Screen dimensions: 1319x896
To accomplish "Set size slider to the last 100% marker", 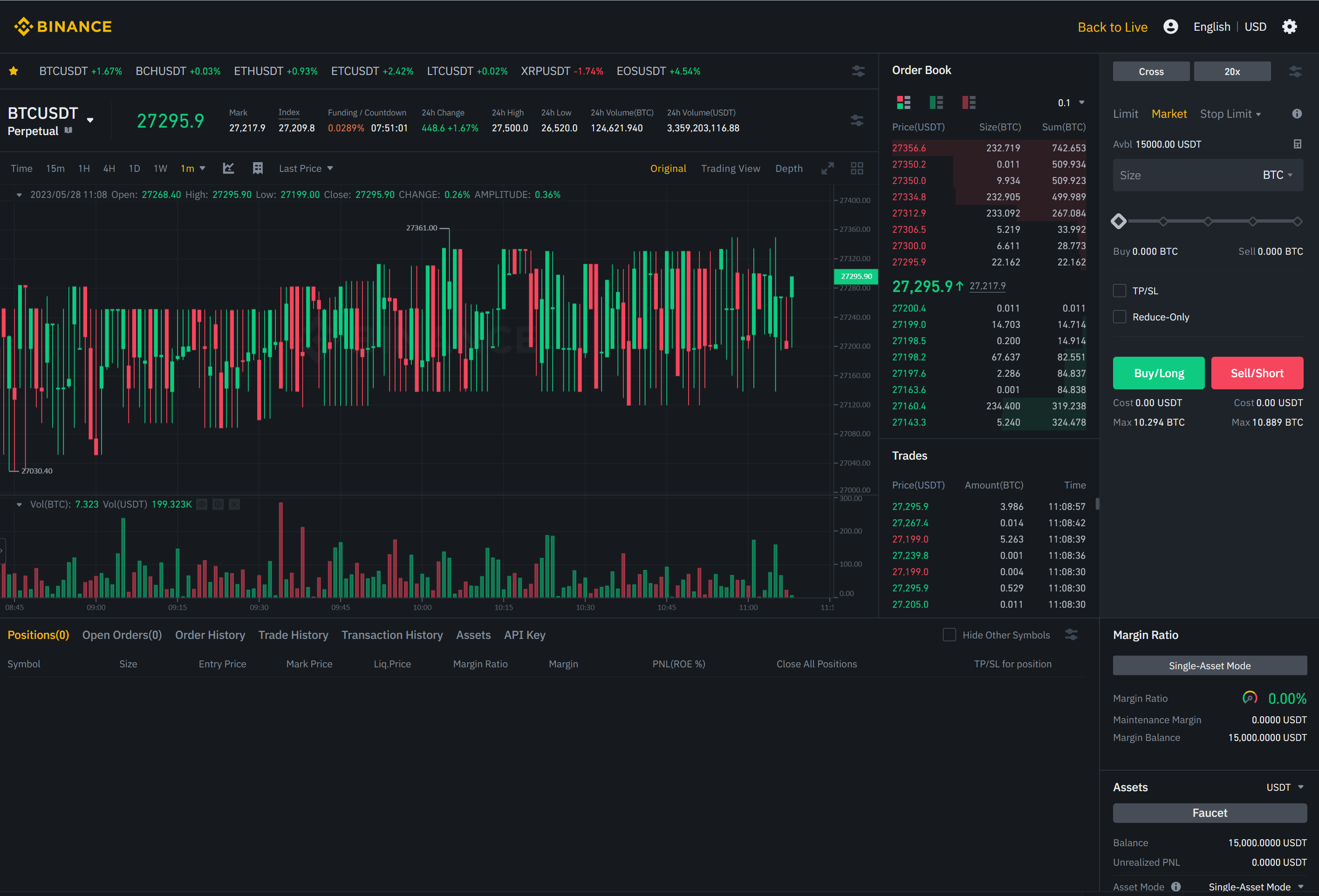I will [x=1298, y=221].
